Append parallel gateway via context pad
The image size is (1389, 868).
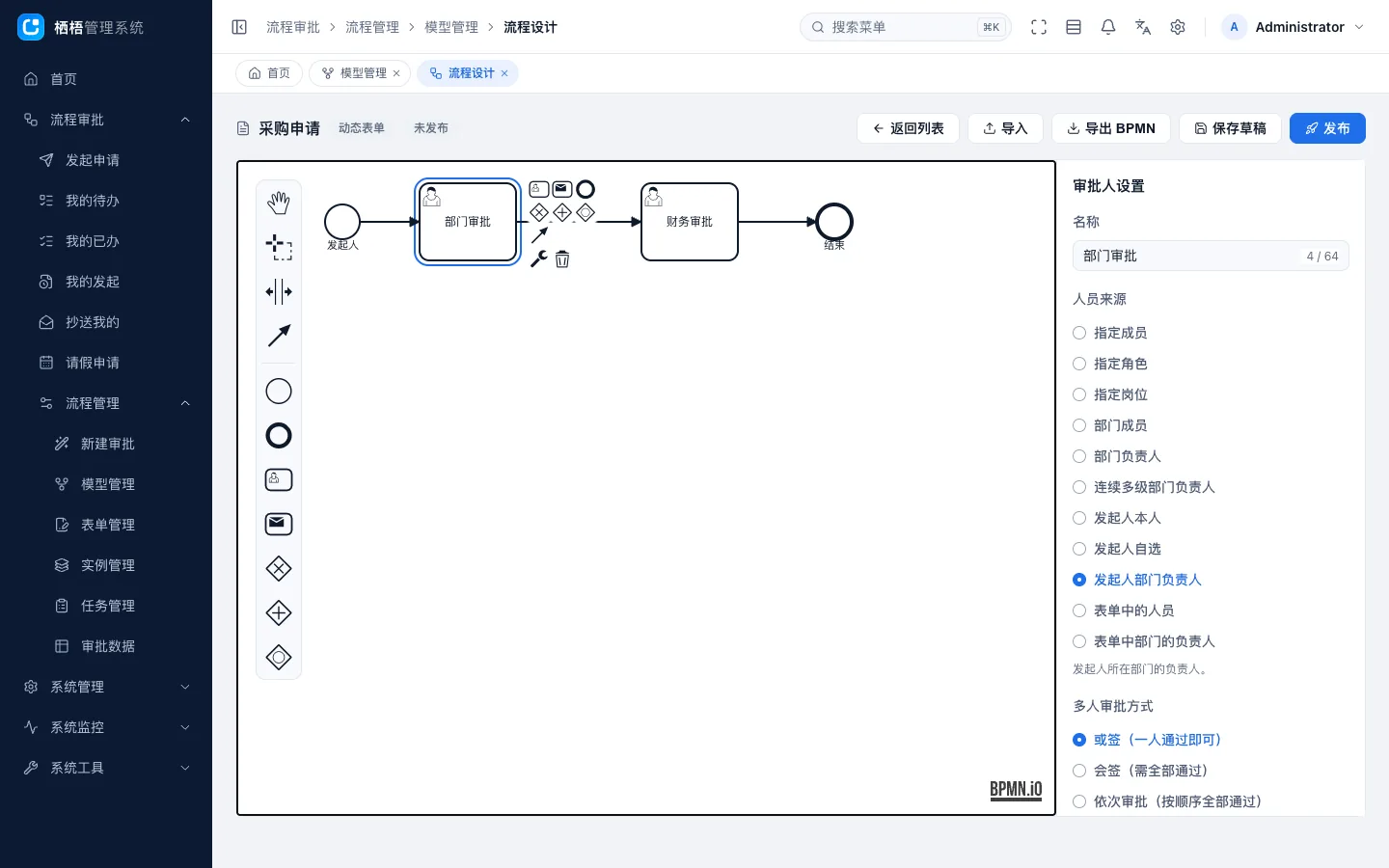point(562,212)
